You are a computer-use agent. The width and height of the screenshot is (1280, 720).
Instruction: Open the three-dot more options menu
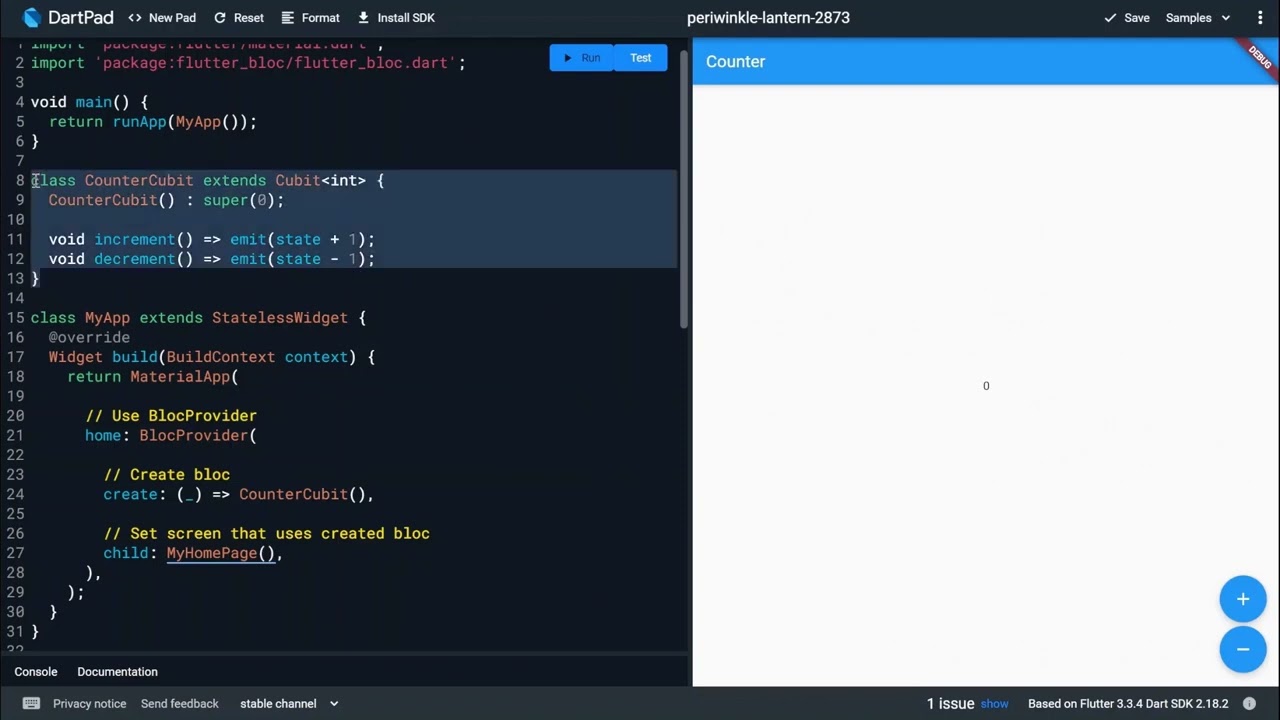(1258, 17)
